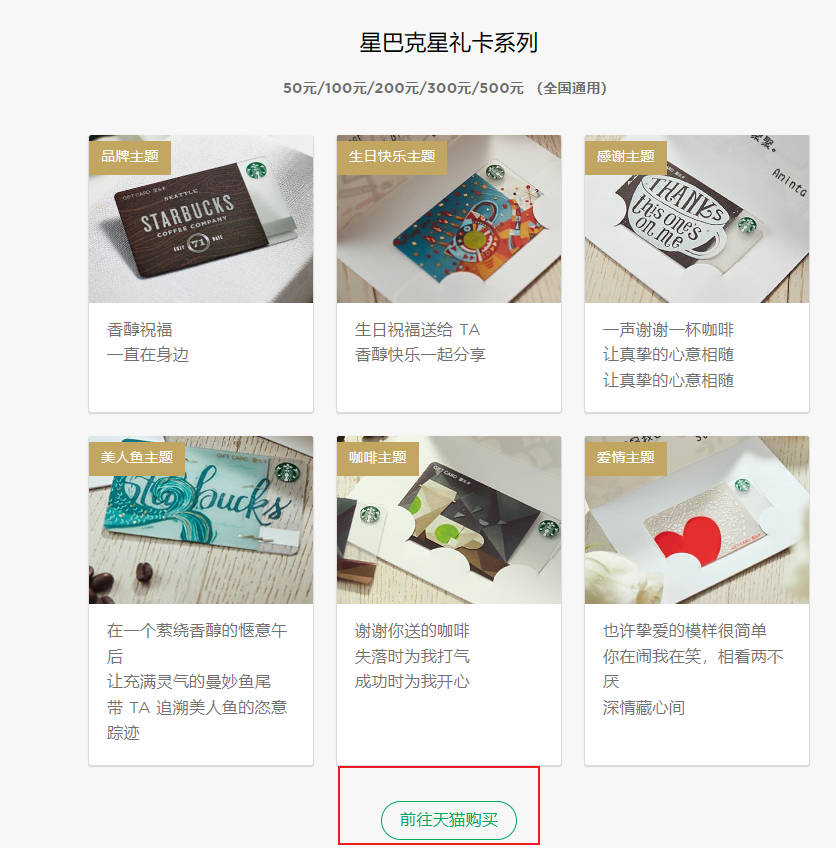Open the THANKS themed gift card image

click(x=697, y=219)
